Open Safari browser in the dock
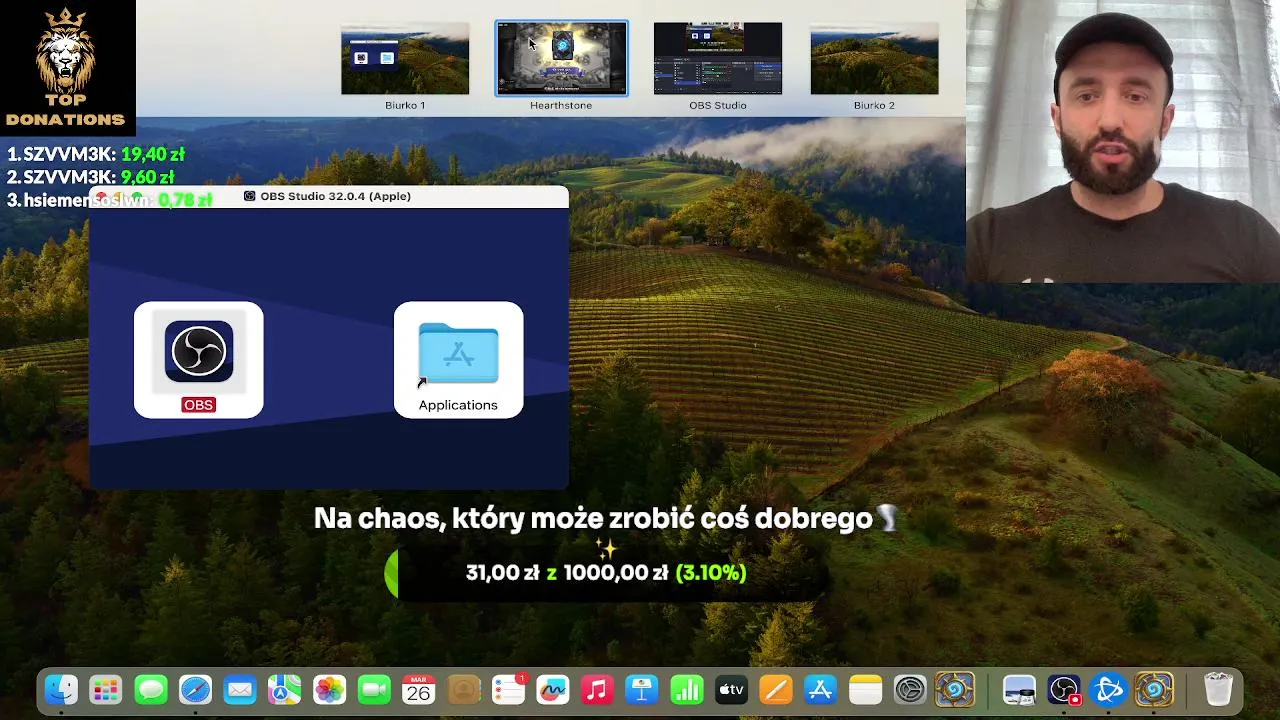The image size is (1280, 720). tap(196, 690)
